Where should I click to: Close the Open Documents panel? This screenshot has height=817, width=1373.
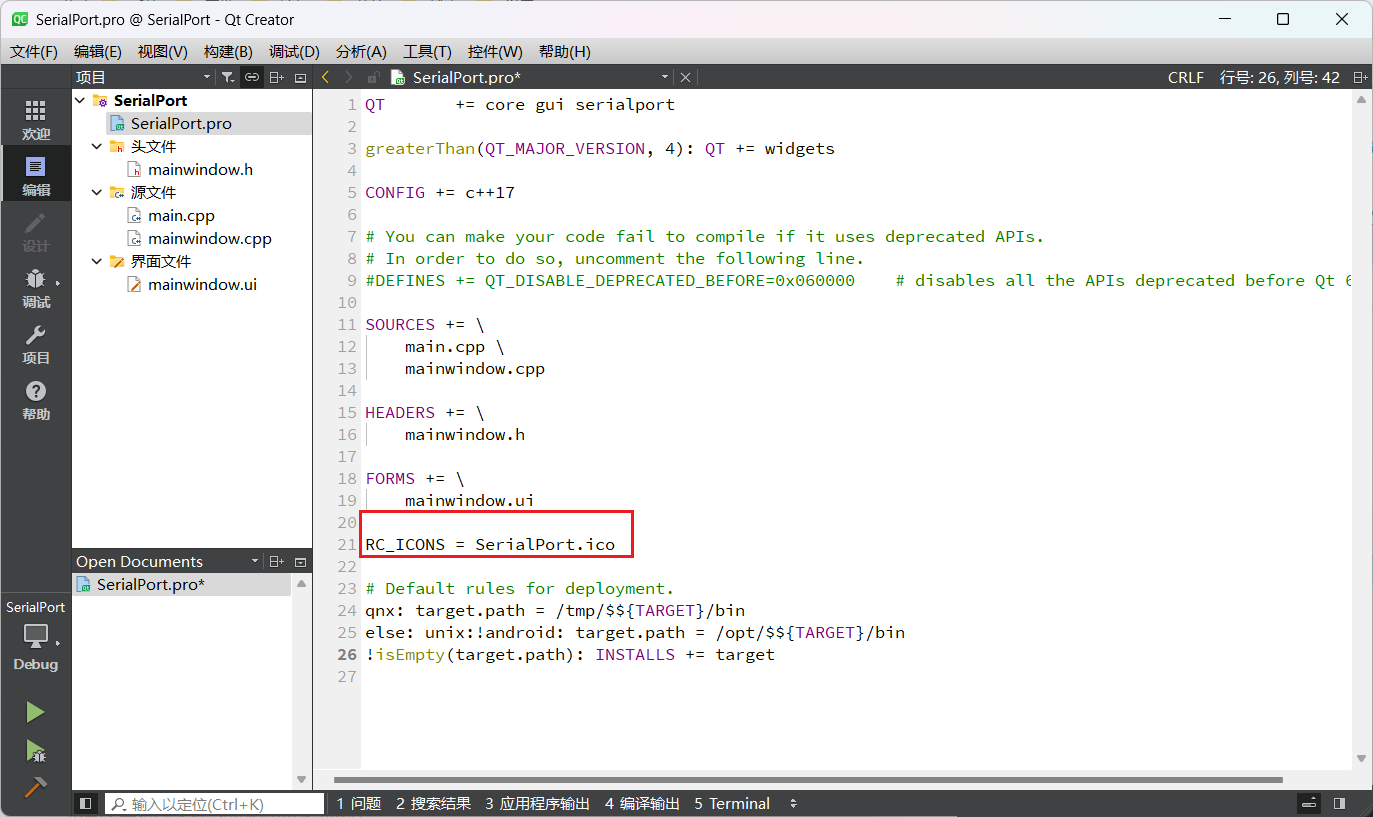tap(300, 561)
